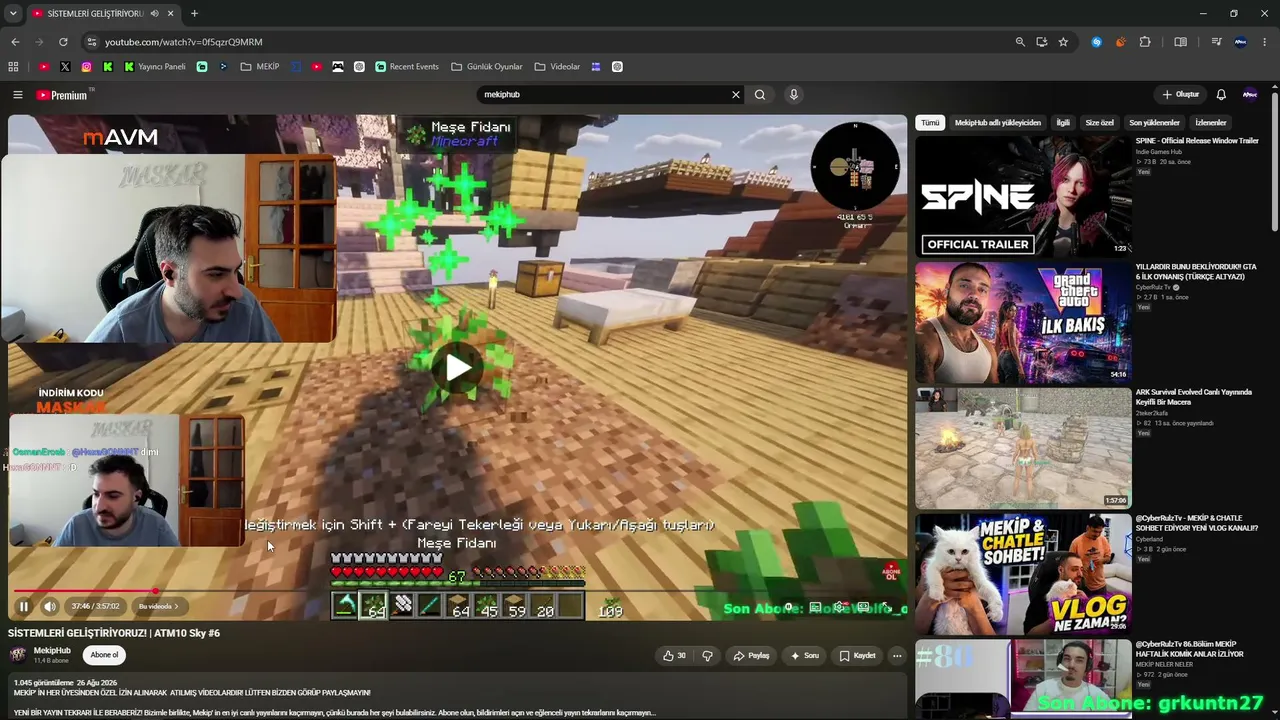Open the 'Recent Events' bookmark
Viewport: 1280px width, 720px height.
pos(407,67)
